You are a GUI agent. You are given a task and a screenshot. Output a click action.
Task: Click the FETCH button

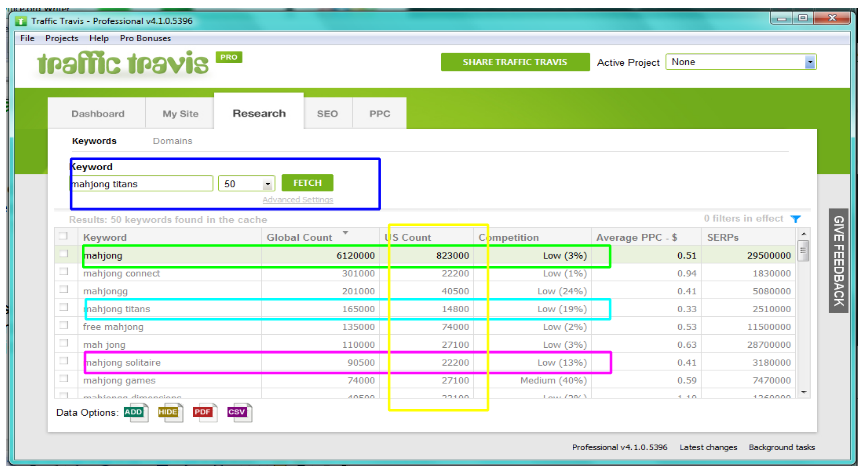tap(307, 183)
